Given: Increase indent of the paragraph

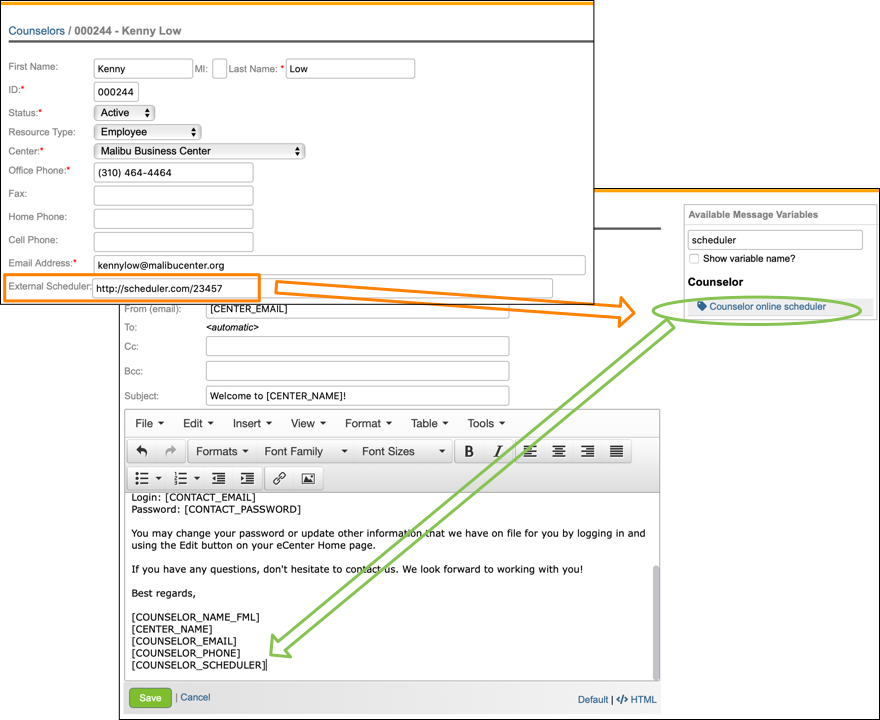Looking at the screenshot, I should tap(247, 479).
